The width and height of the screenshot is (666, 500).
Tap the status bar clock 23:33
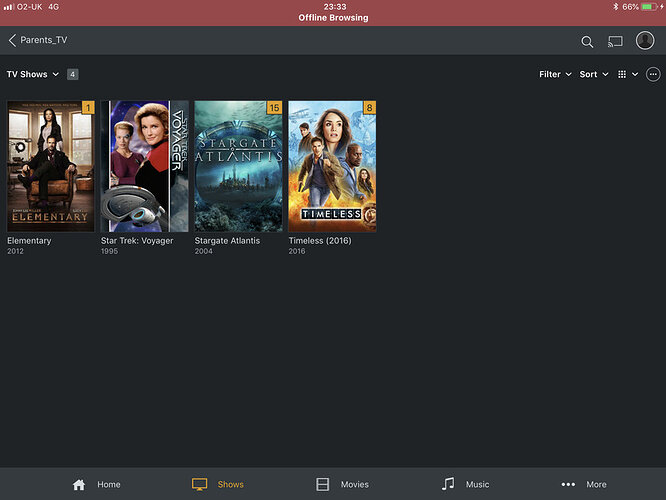335,7
